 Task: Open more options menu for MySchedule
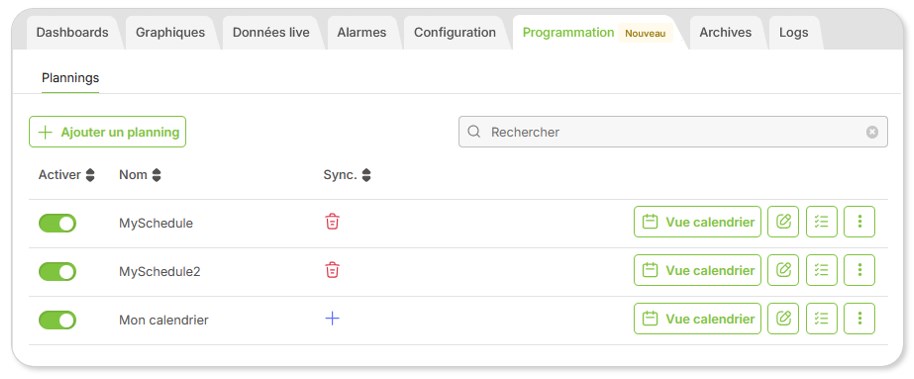click(x=859, y=222)
